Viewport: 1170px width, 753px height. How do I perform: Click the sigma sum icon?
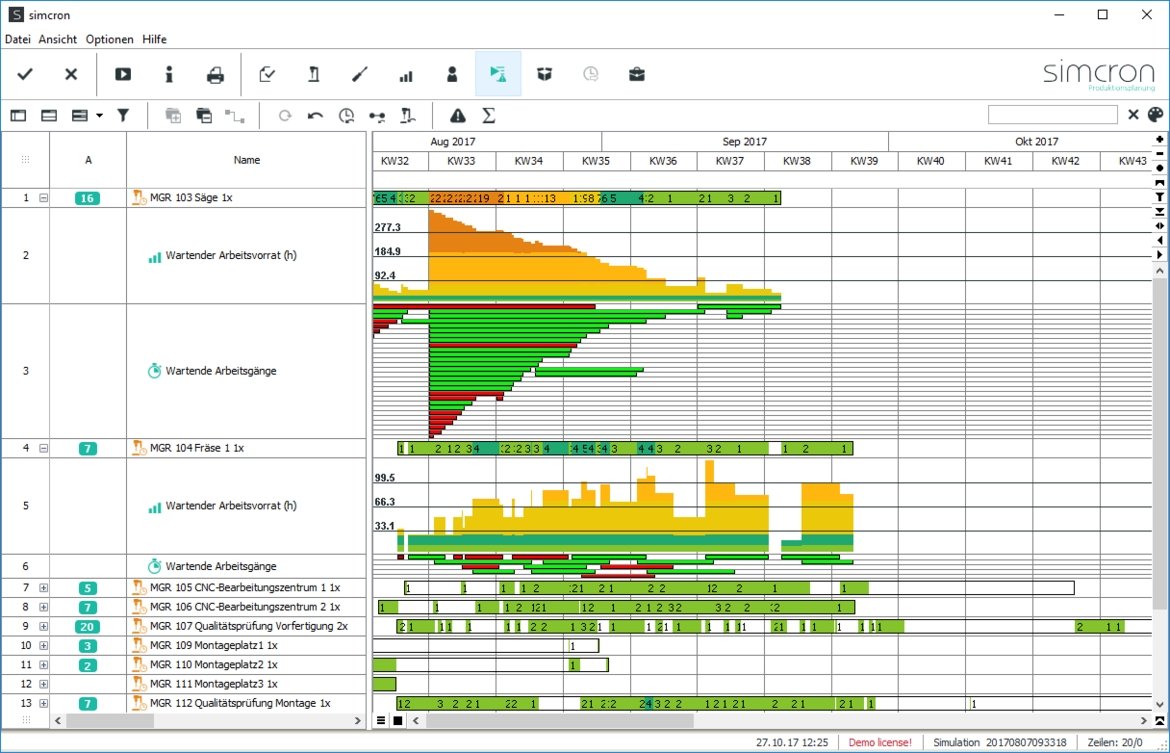489,115
